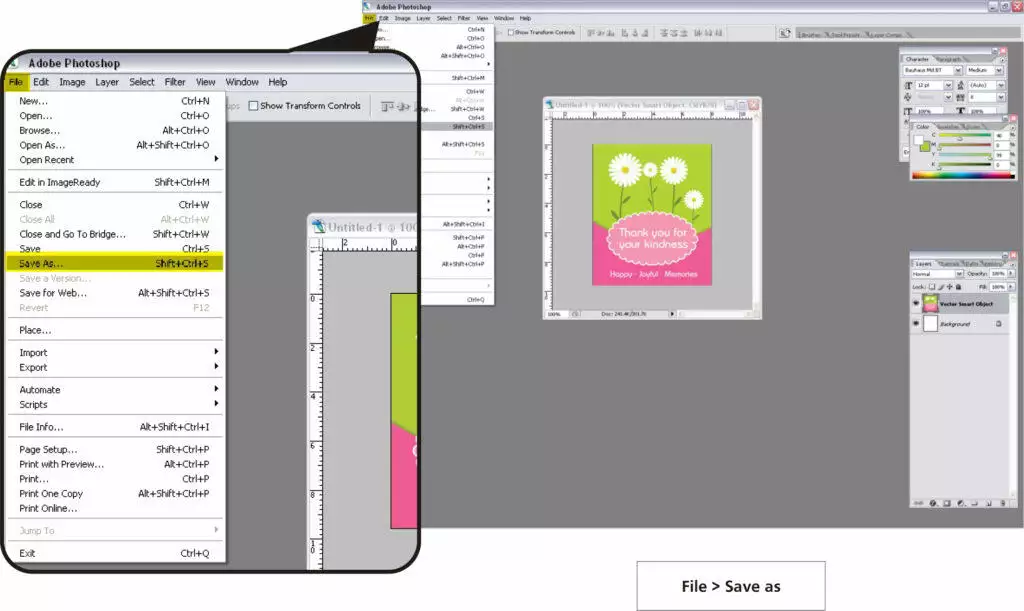Viewport: 1024px width, 611px height.
Task: Click the add layer mask icon
Action: click(947, 503)
